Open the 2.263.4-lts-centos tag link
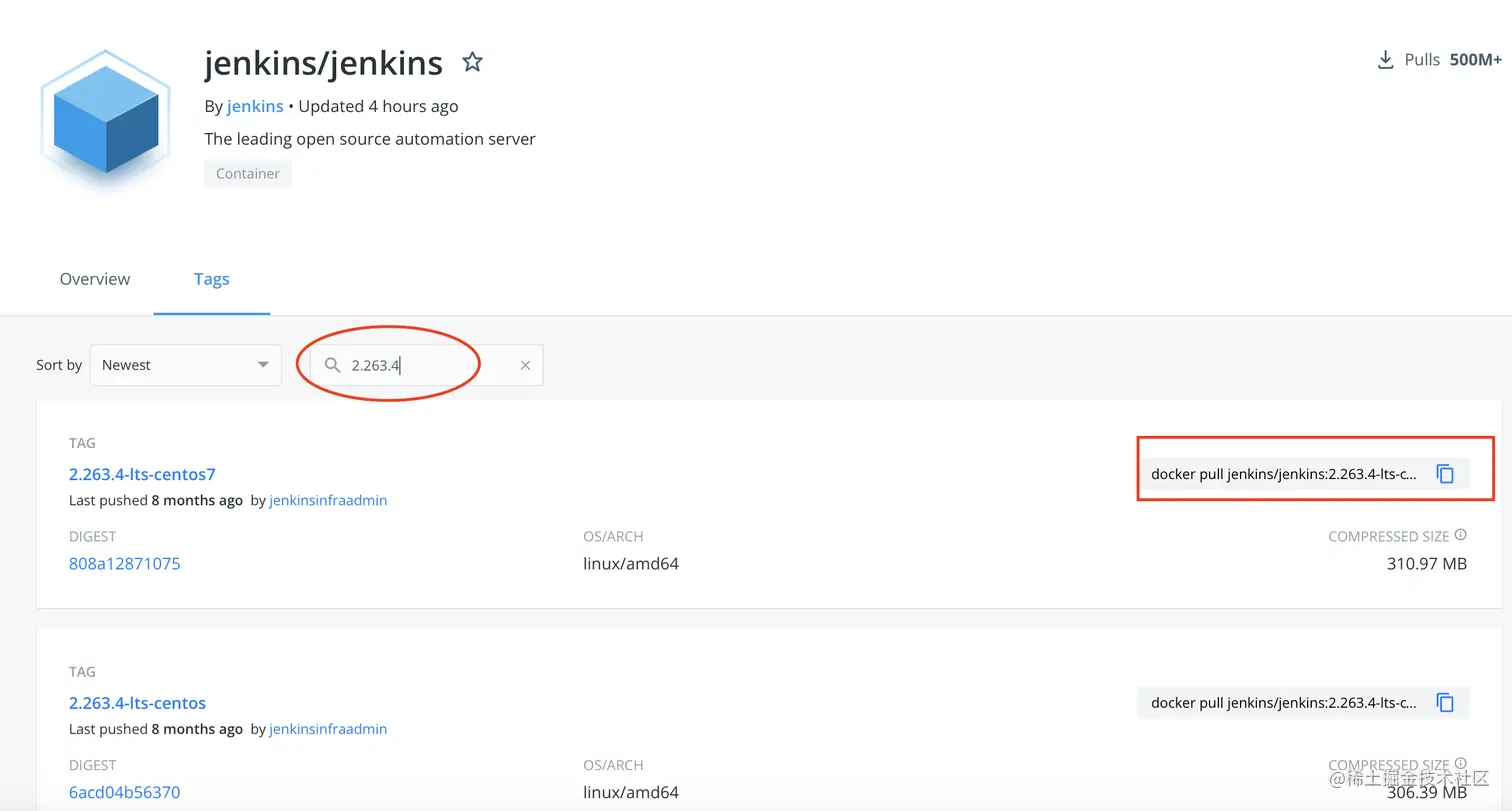 [x=137, y=703]
